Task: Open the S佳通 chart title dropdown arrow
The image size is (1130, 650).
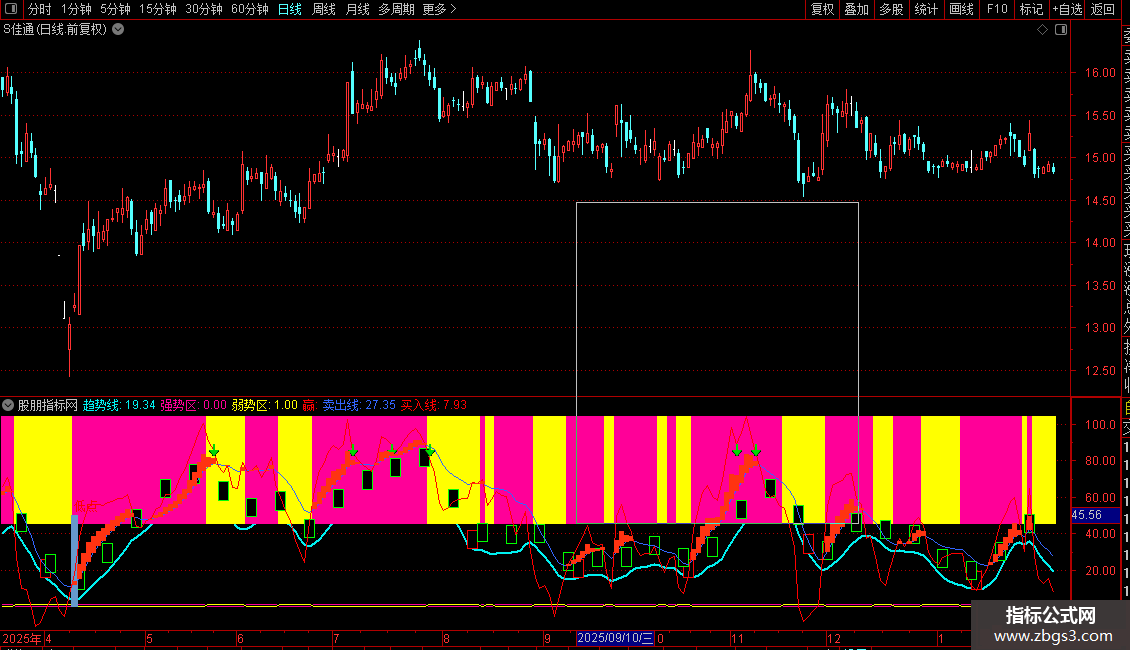Action: click(118, 30)
